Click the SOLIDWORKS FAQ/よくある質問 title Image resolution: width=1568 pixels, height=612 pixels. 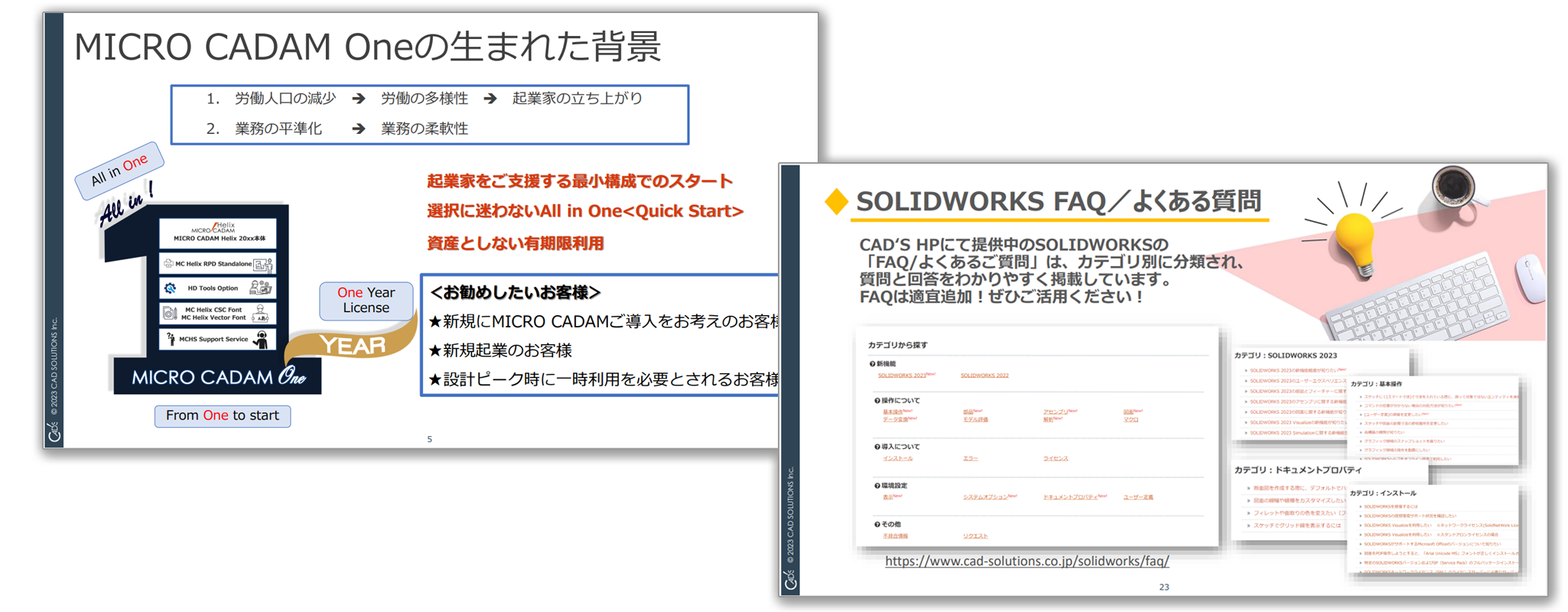1058,201
